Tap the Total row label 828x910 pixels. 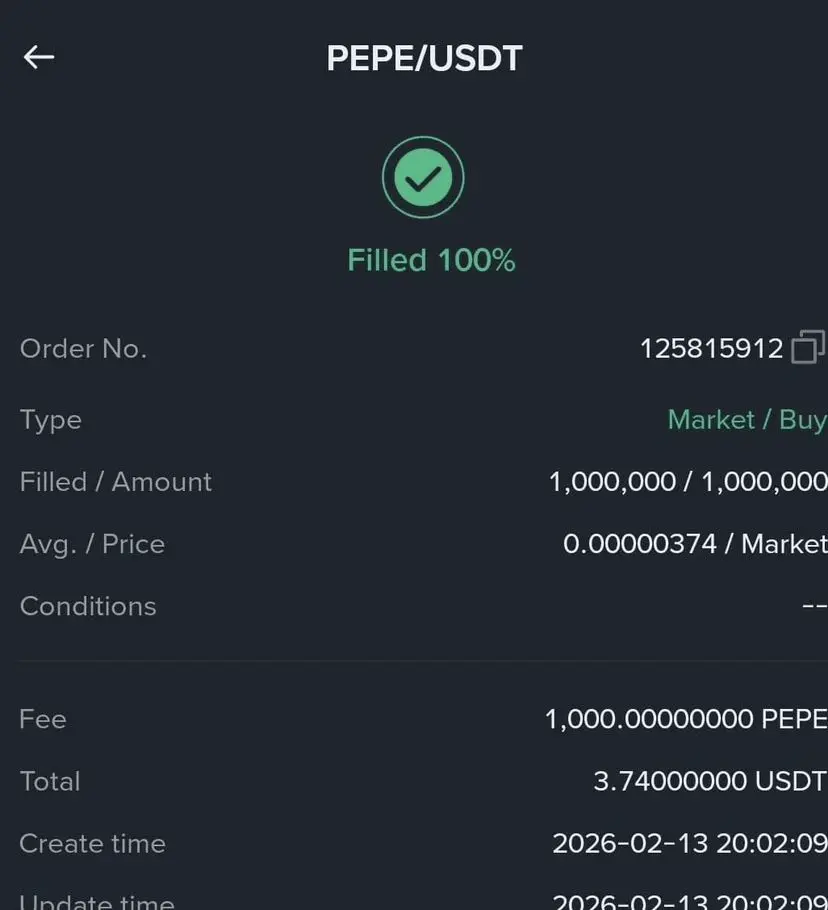pyautogui.click(x=50, y=781)
